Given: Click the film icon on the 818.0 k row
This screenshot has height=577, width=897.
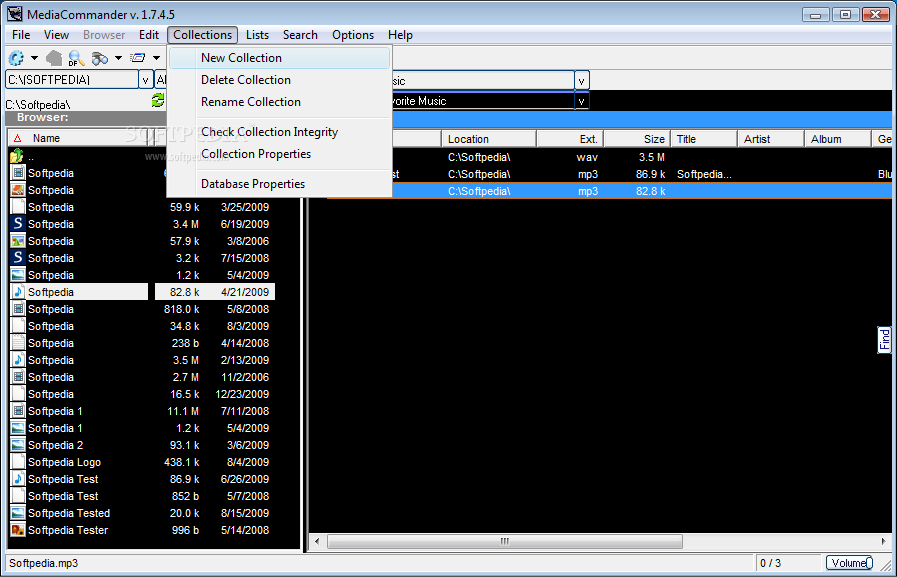Looking at the screenshot, I should tap(18, 309).
